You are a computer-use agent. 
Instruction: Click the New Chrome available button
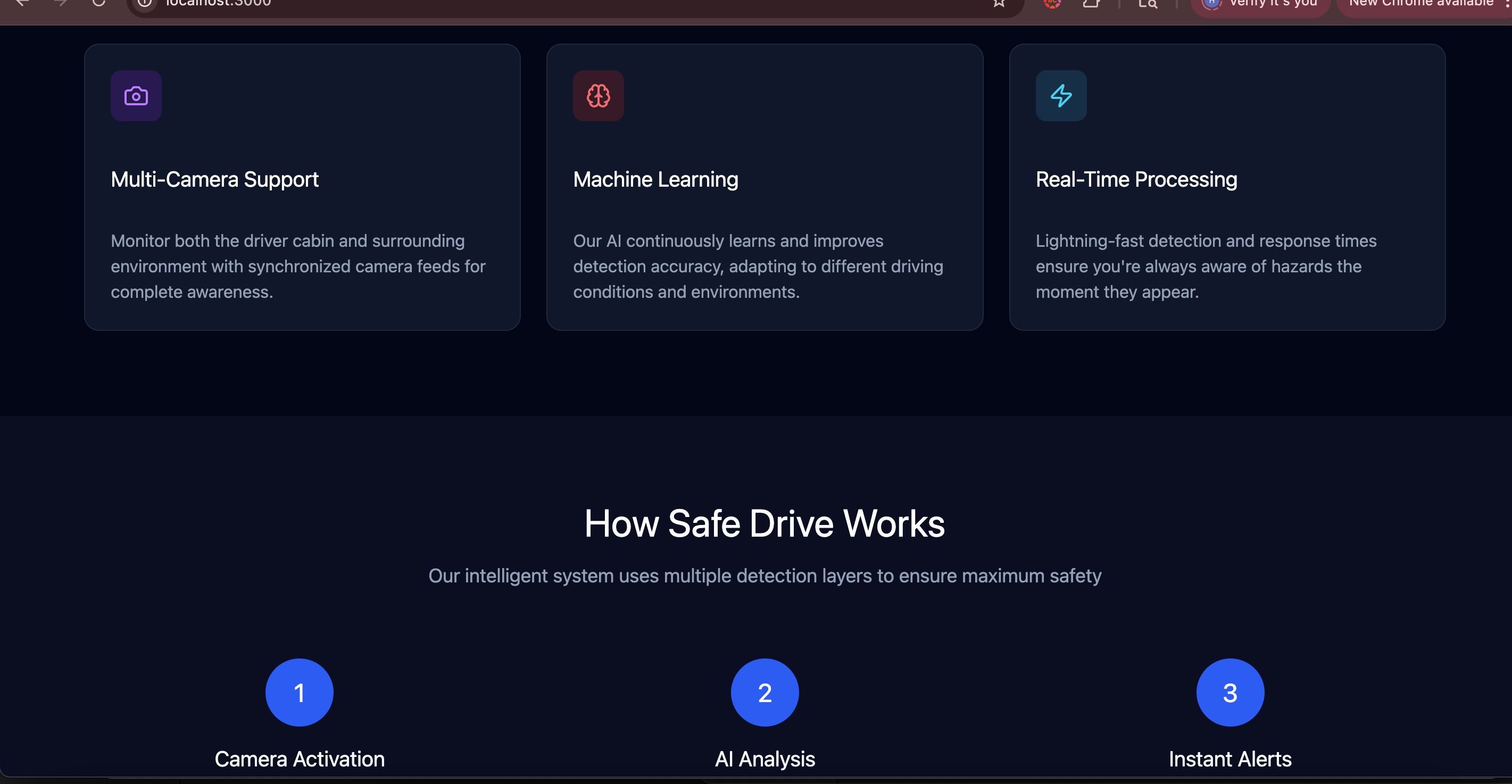click(1420, 5)
